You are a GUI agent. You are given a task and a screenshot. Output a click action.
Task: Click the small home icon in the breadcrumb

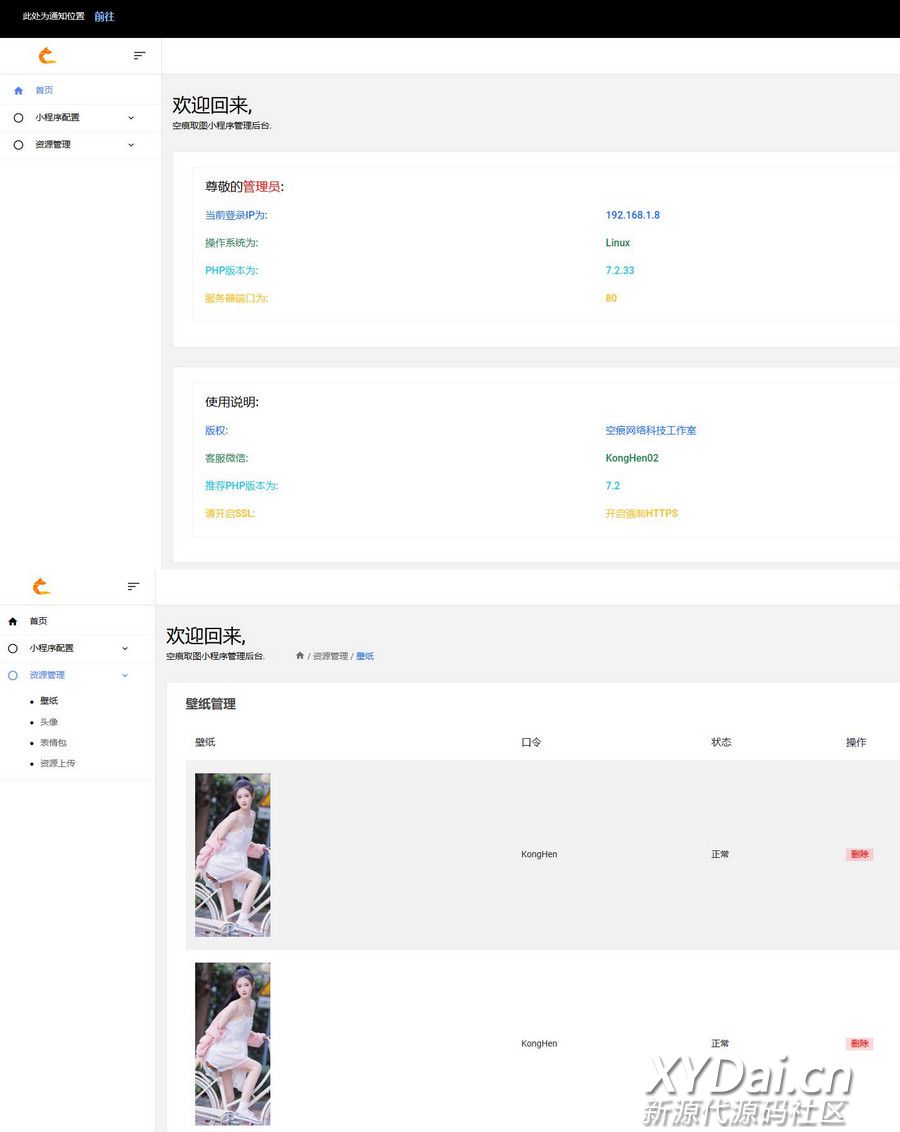click(x=300, y=656)
